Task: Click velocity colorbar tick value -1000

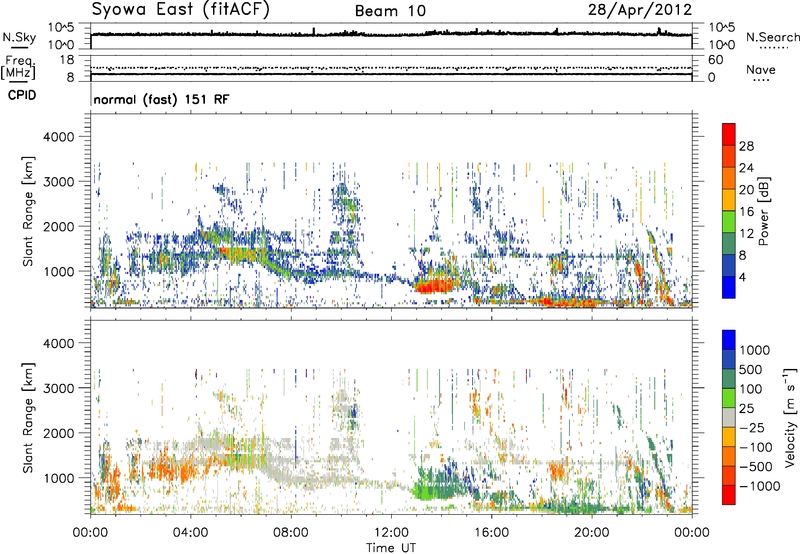Action: tap(759, 486)
